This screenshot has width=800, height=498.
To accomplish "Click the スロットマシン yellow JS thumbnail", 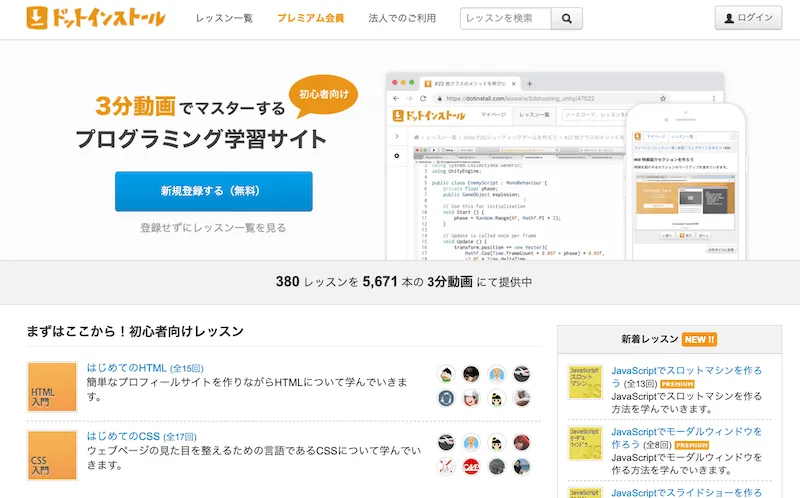I will (x=585, y=382).
